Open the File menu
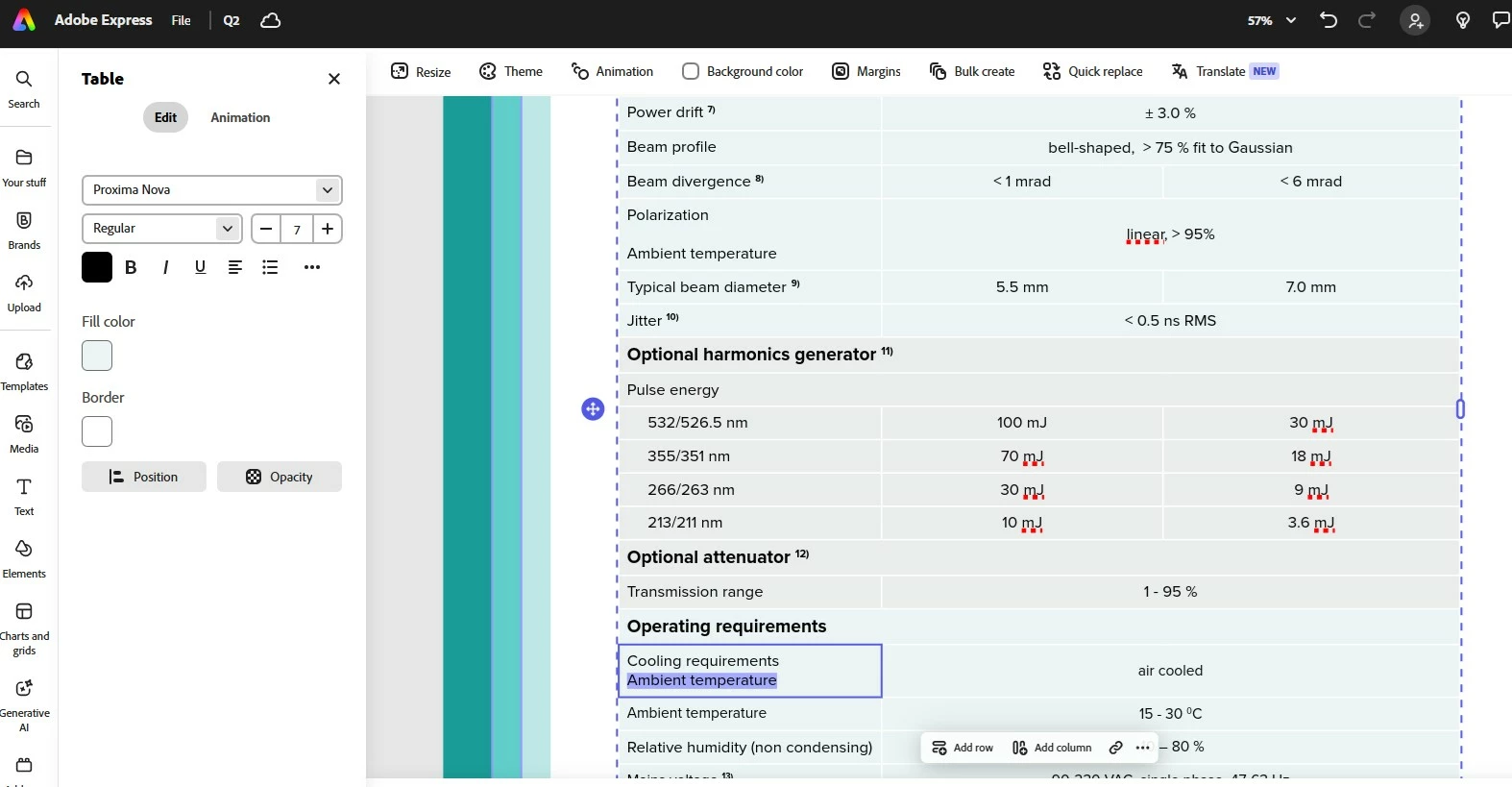Screen dimensions: 1512x787 tap(181, 20)
